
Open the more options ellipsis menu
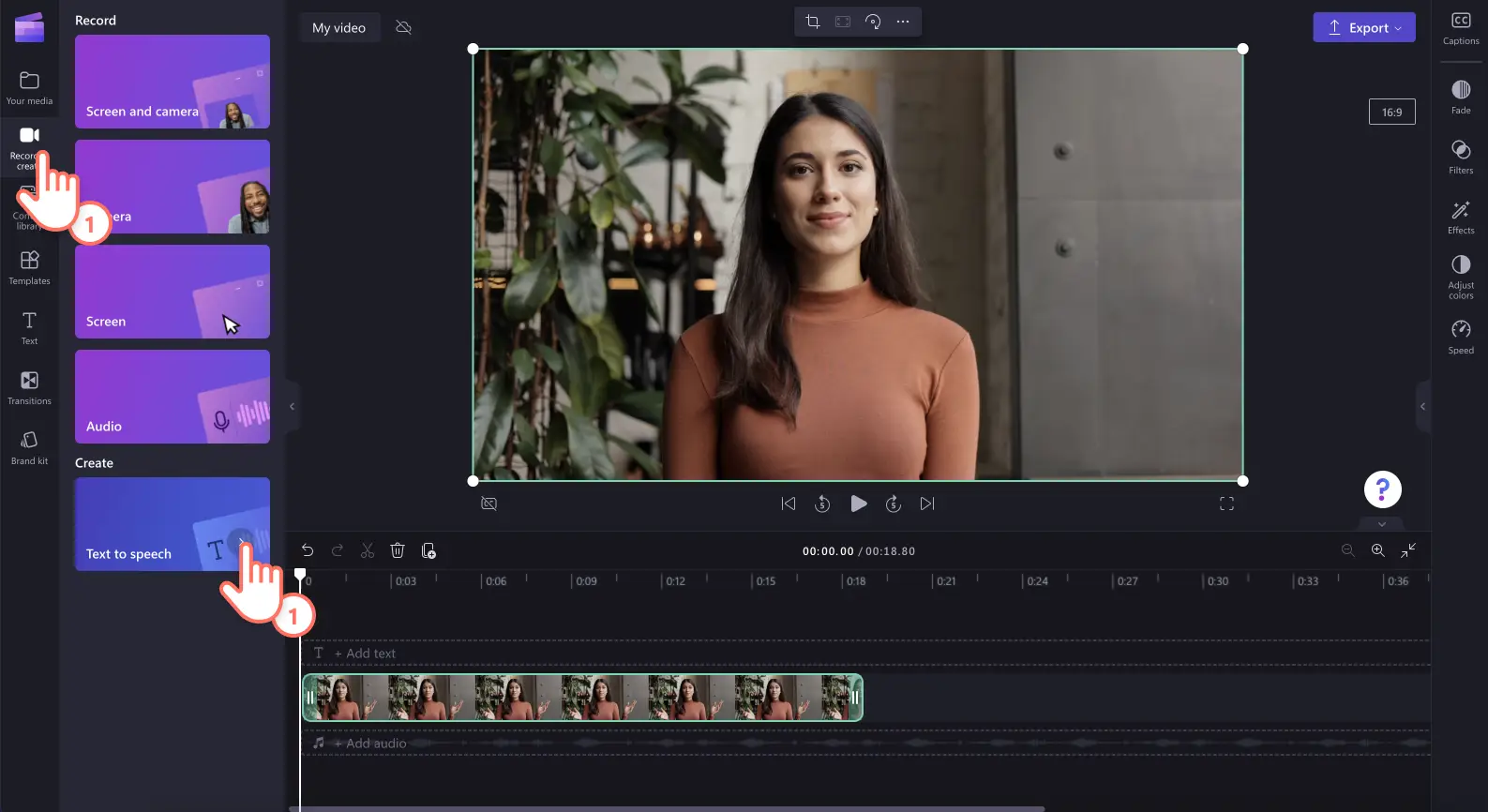click(903, 22)
